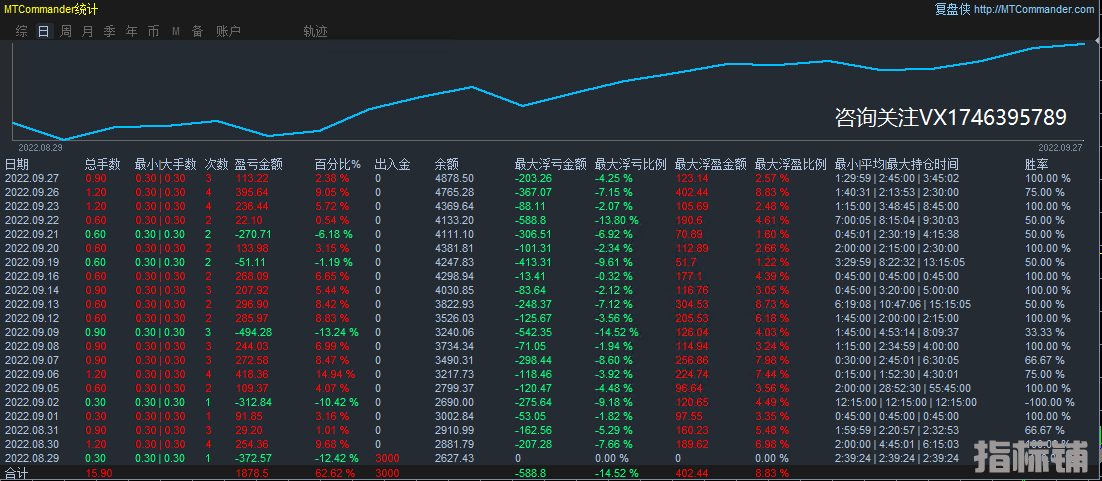Switch to the 综 summary tab
The height and width of the screenshot is (481, 1102).
(x=22, y=31)
